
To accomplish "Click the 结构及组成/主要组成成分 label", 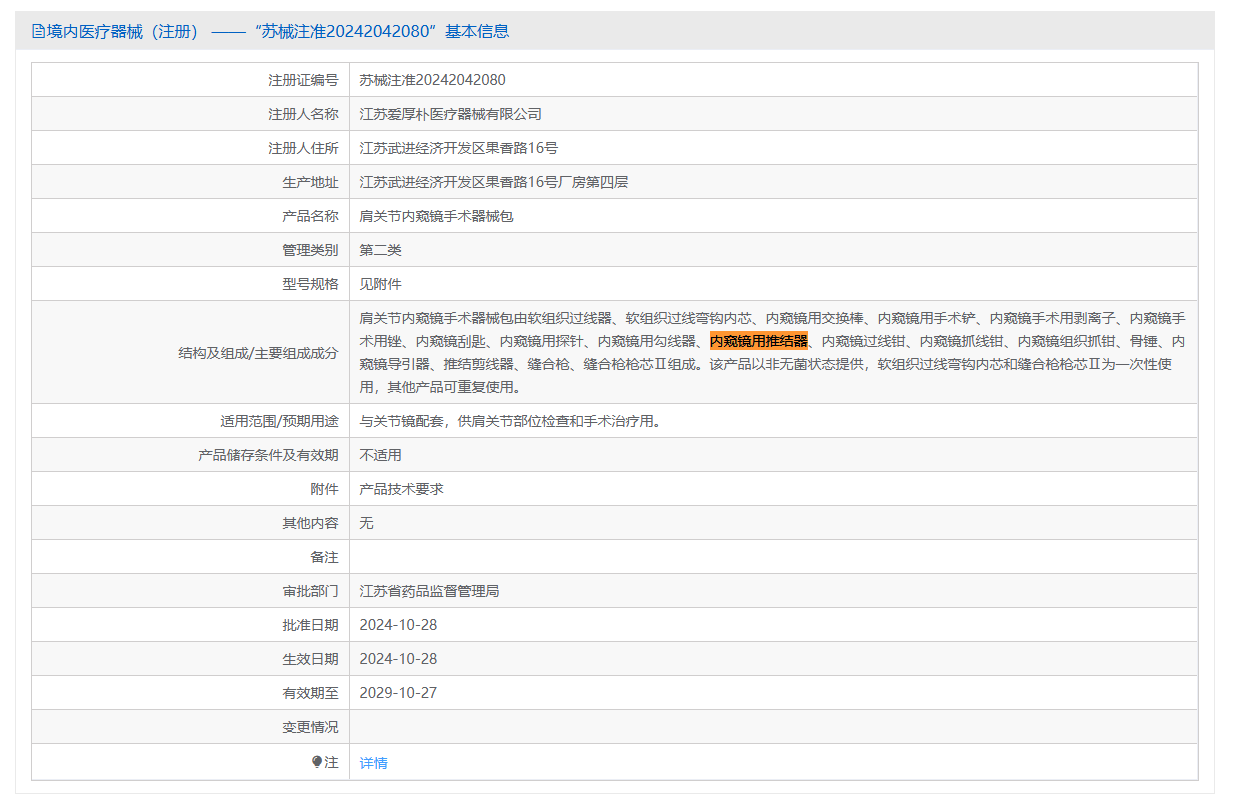I will point(258,353).
